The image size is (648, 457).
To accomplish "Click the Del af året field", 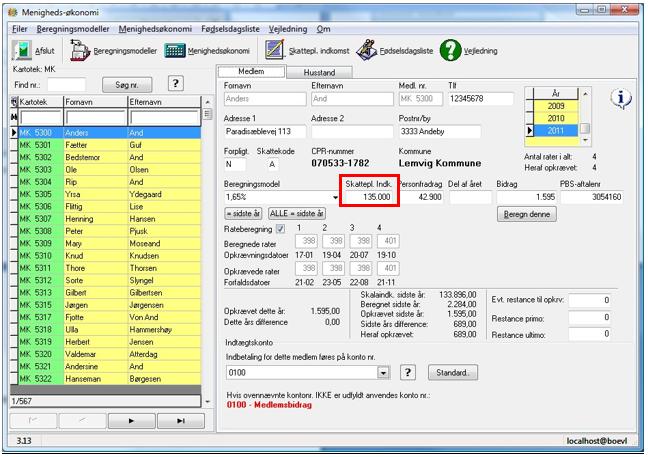I will (470, 197).
